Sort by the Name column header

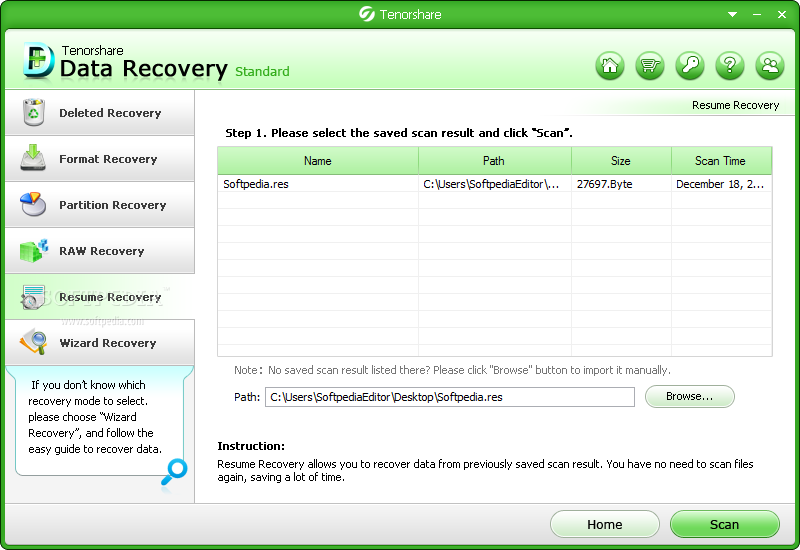tap(318, 161)
